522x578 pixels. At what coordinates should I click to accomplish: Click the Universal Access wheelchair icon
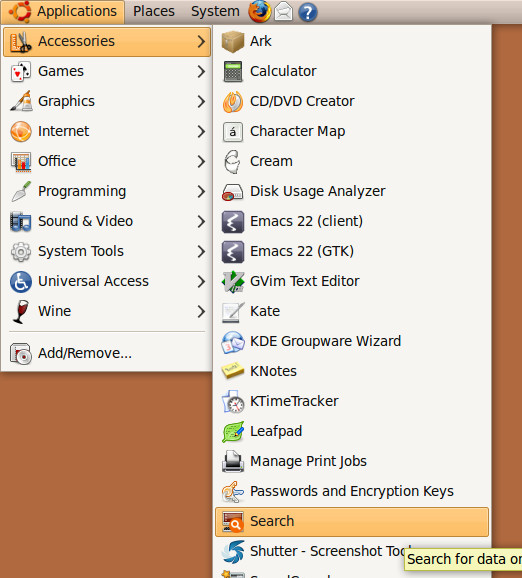pos(21,282)
